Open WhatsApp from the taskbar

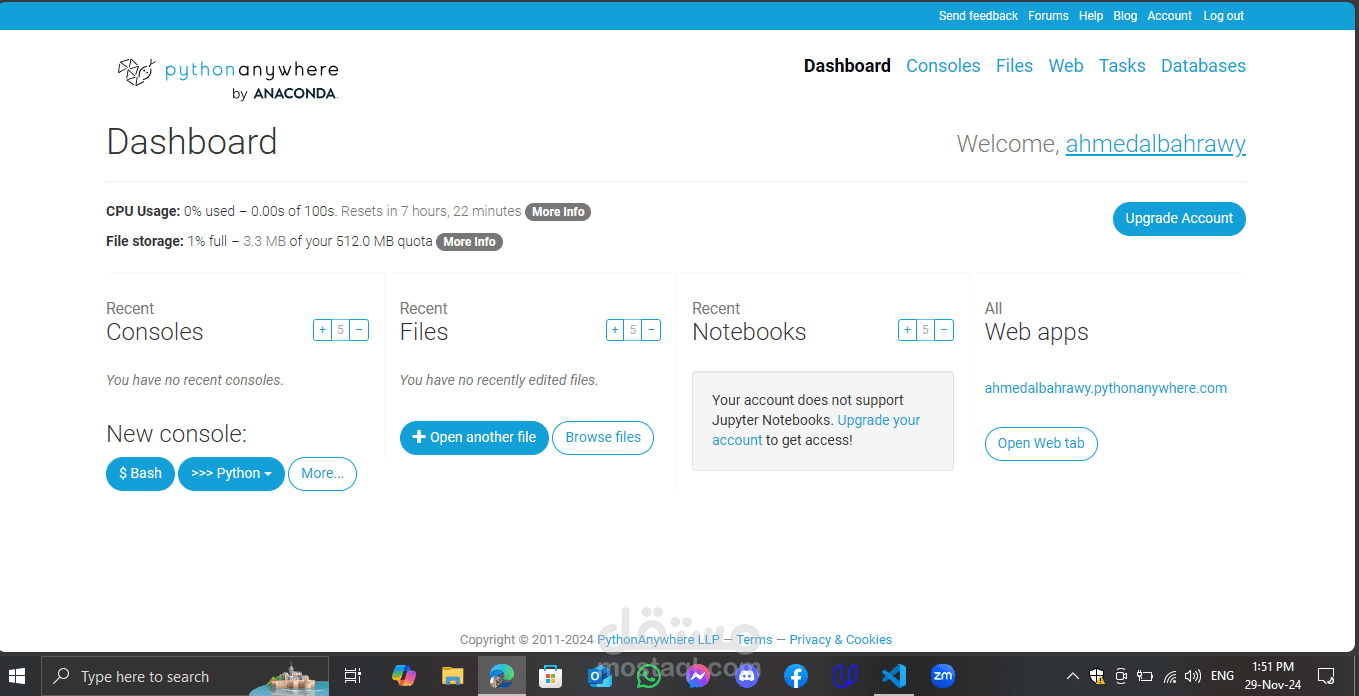pos(649,676)
